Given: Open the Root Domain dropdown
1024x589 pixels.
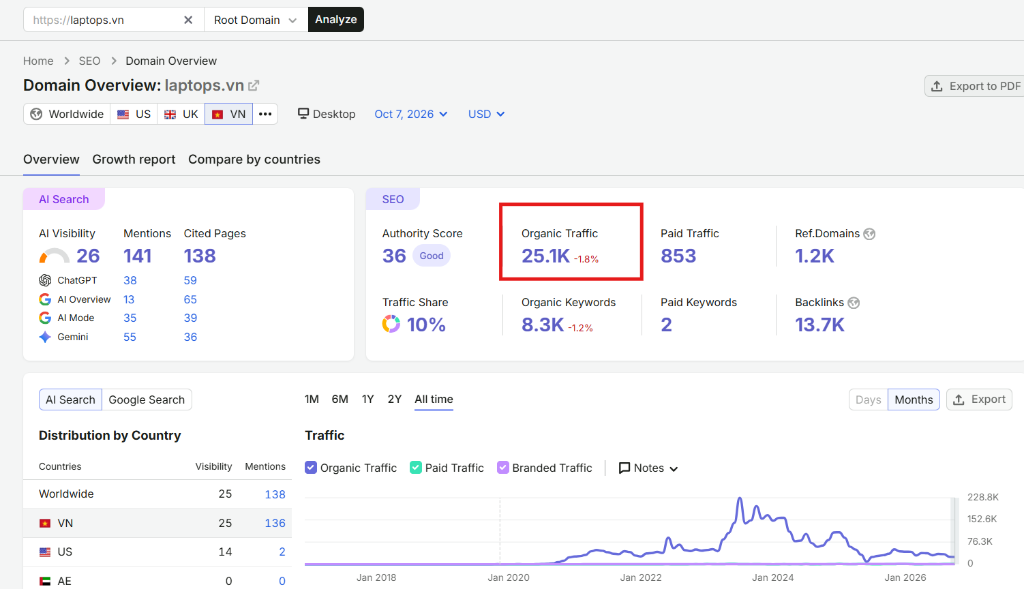Looking at the screenshot, I should pyautogui.click(x=255, y=20).
